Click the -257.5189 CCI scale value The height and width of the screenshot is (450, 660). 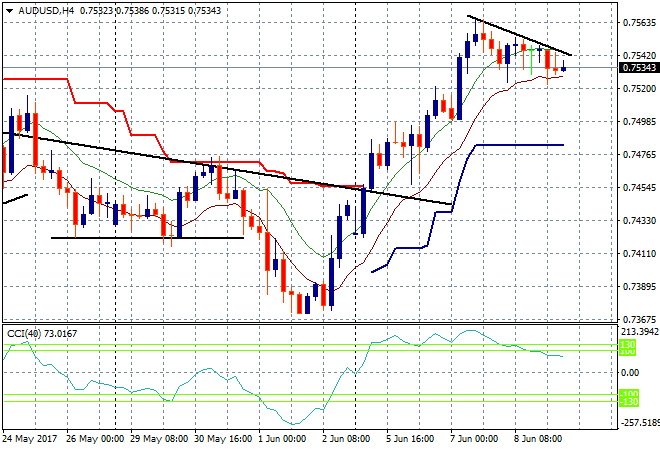(x=640, y=423)
